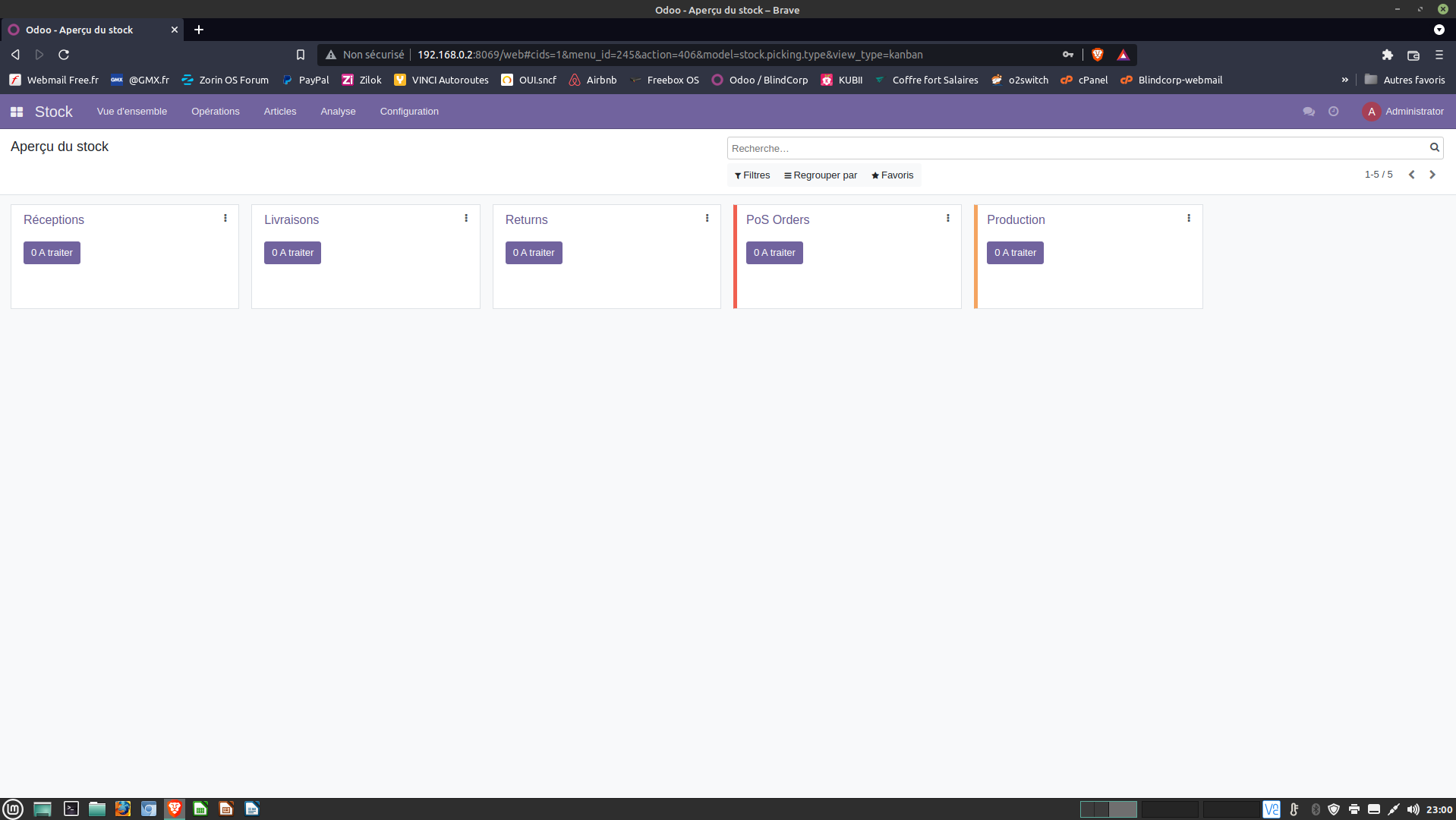
Task: Open Réceptions card options menu
Action: coord(225,219)
